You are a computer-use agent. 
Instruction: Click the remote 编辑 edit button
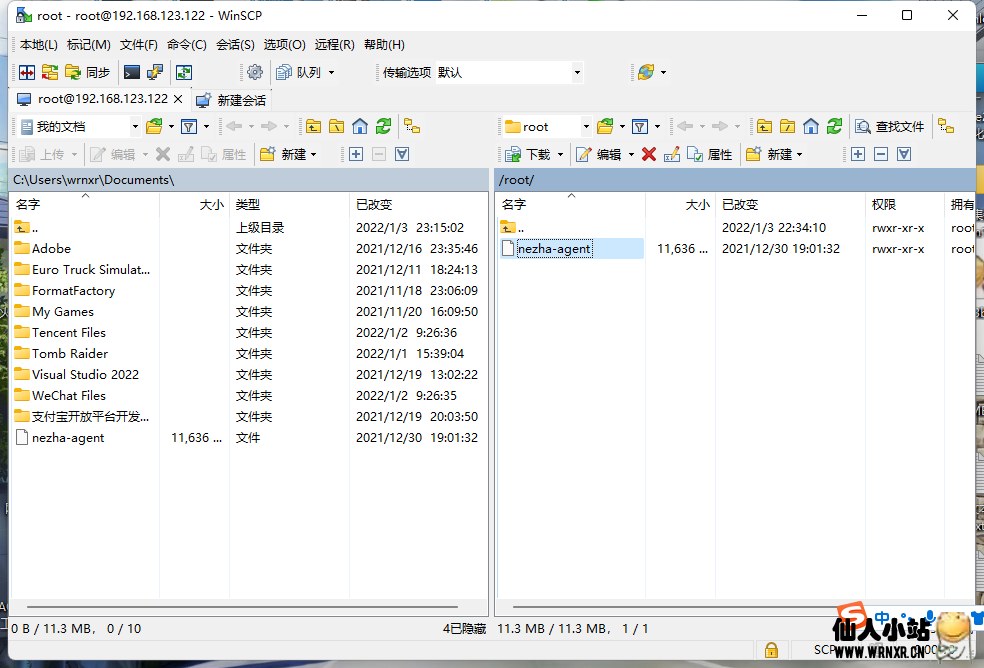599,154
